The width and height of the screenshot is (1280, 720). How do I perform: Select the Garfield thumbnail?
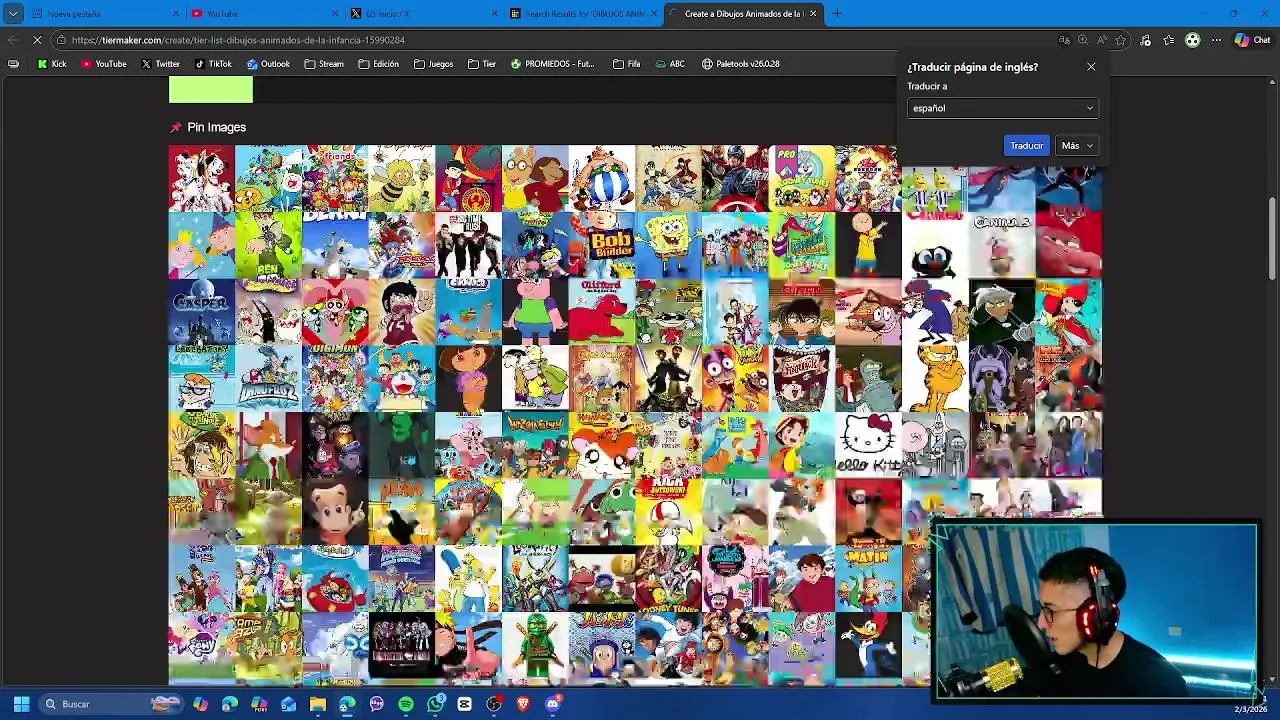click(935, 378)
